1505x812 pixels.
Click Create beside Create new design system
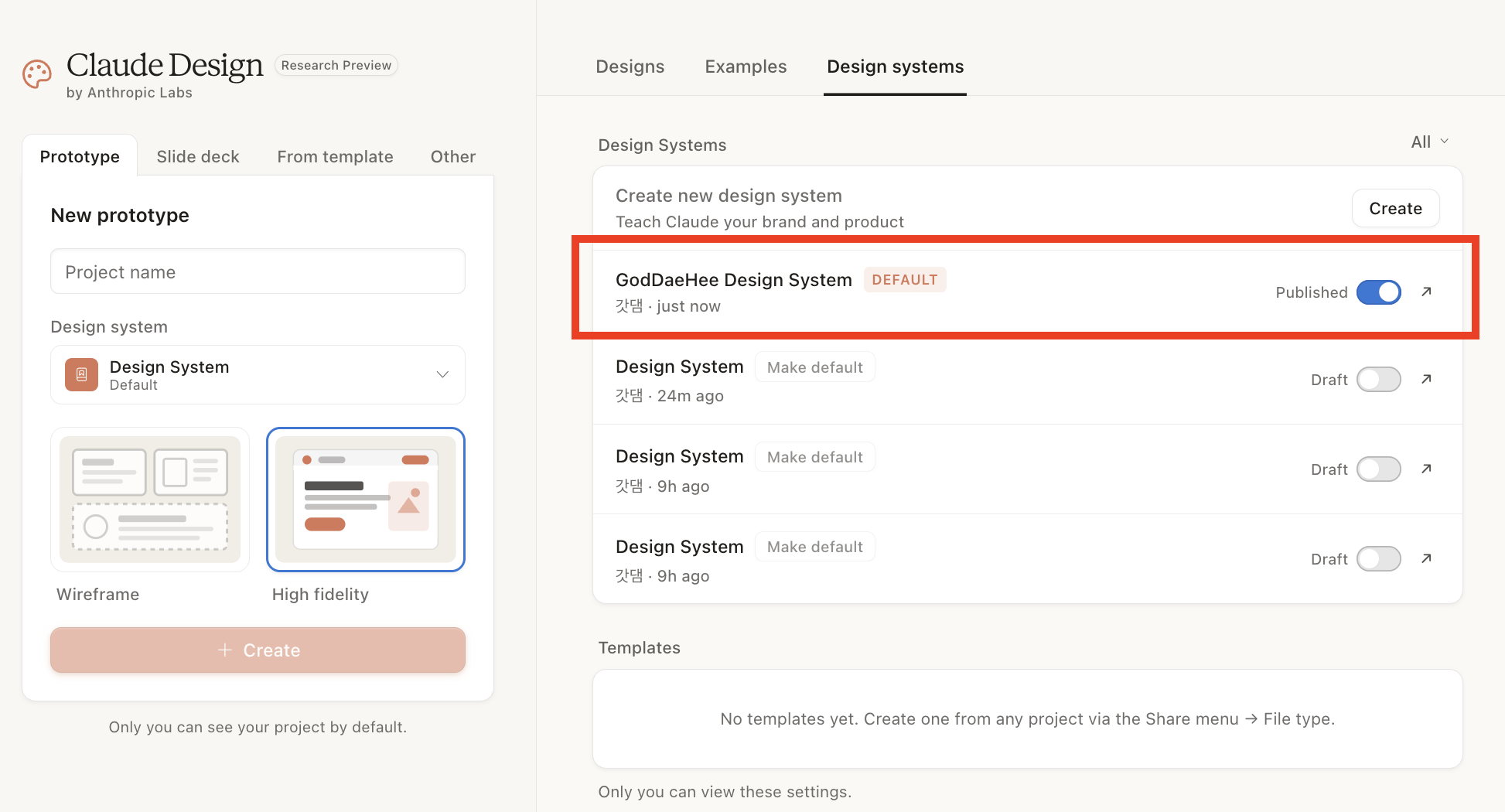click(1395, 208)
